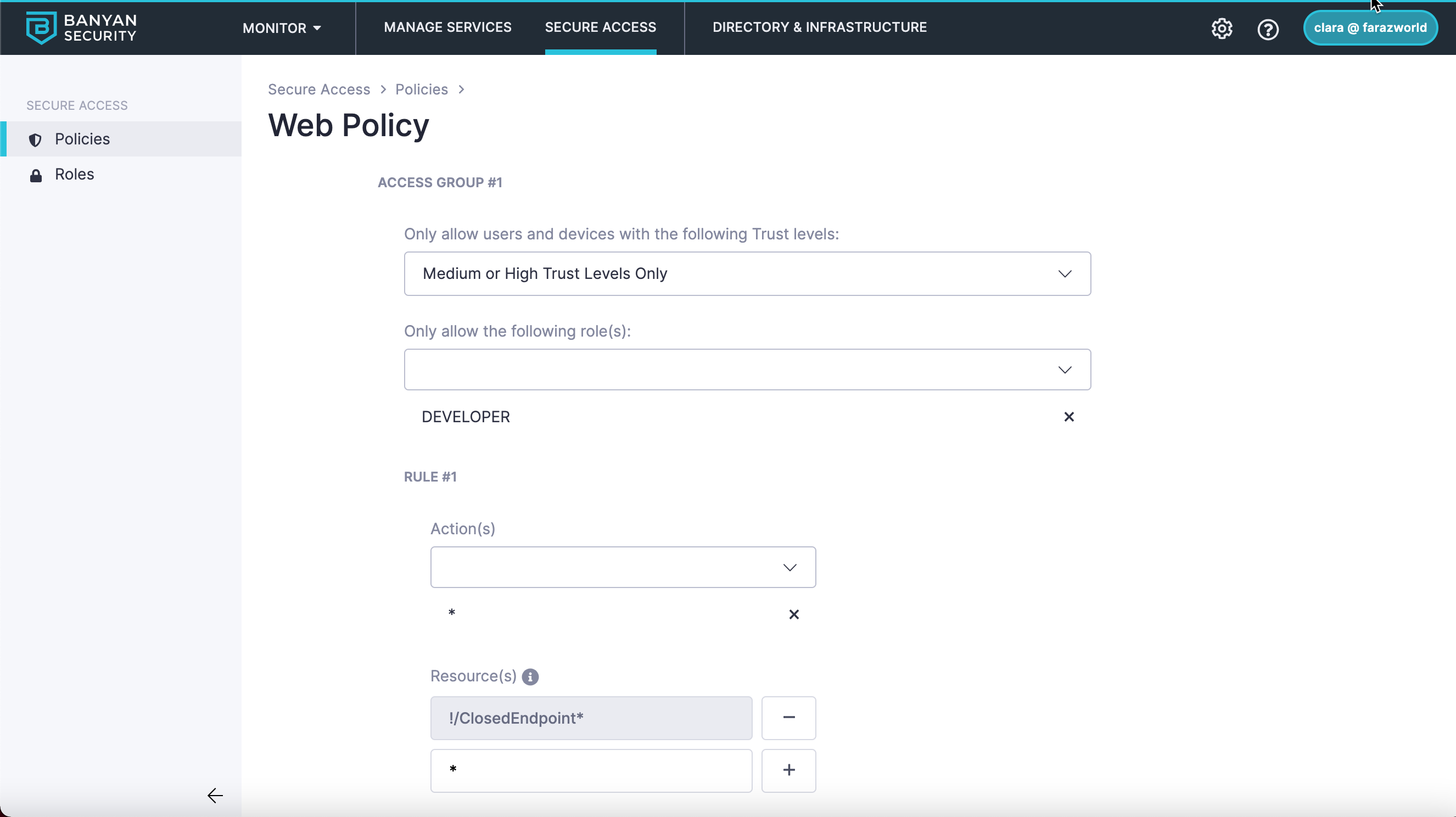
Task: Expand the Trust levels dropdown
Action: click(747, 273)
